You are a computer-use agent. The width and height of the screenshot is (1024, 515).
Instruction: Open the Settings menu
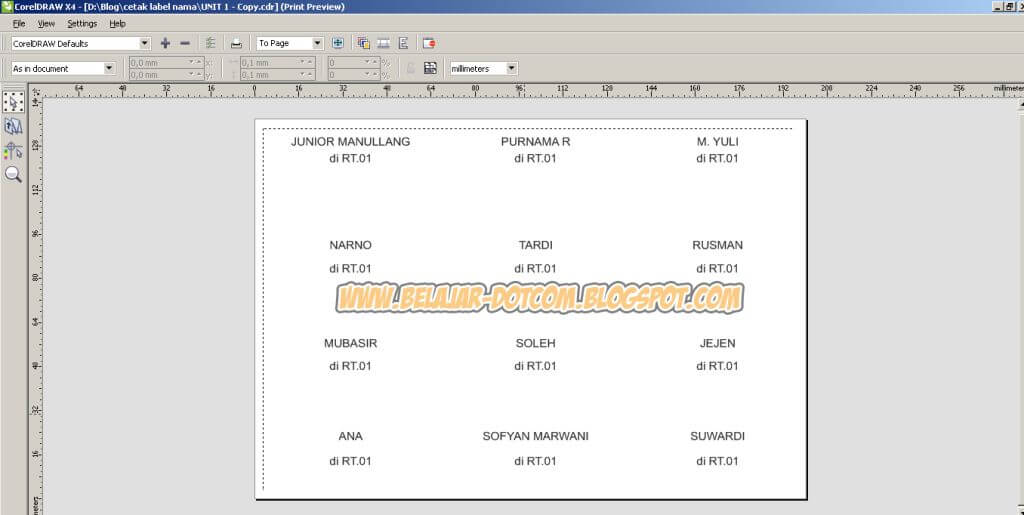tap(82, 23)
